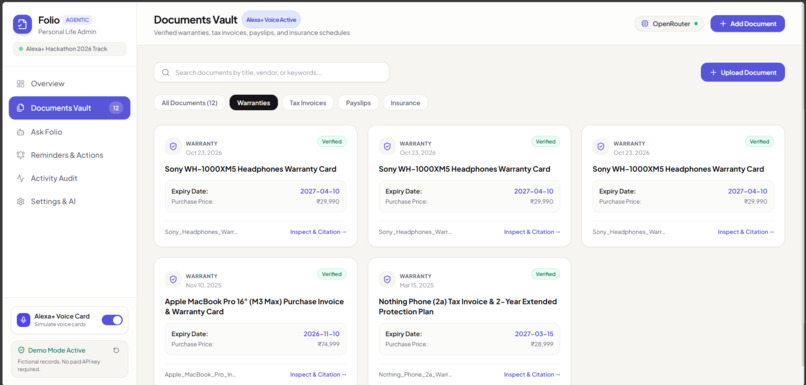This screenshot has height=385, width=806.
Task: Click the expiry date 2027-03-15
Action: [x=534, y=334]
